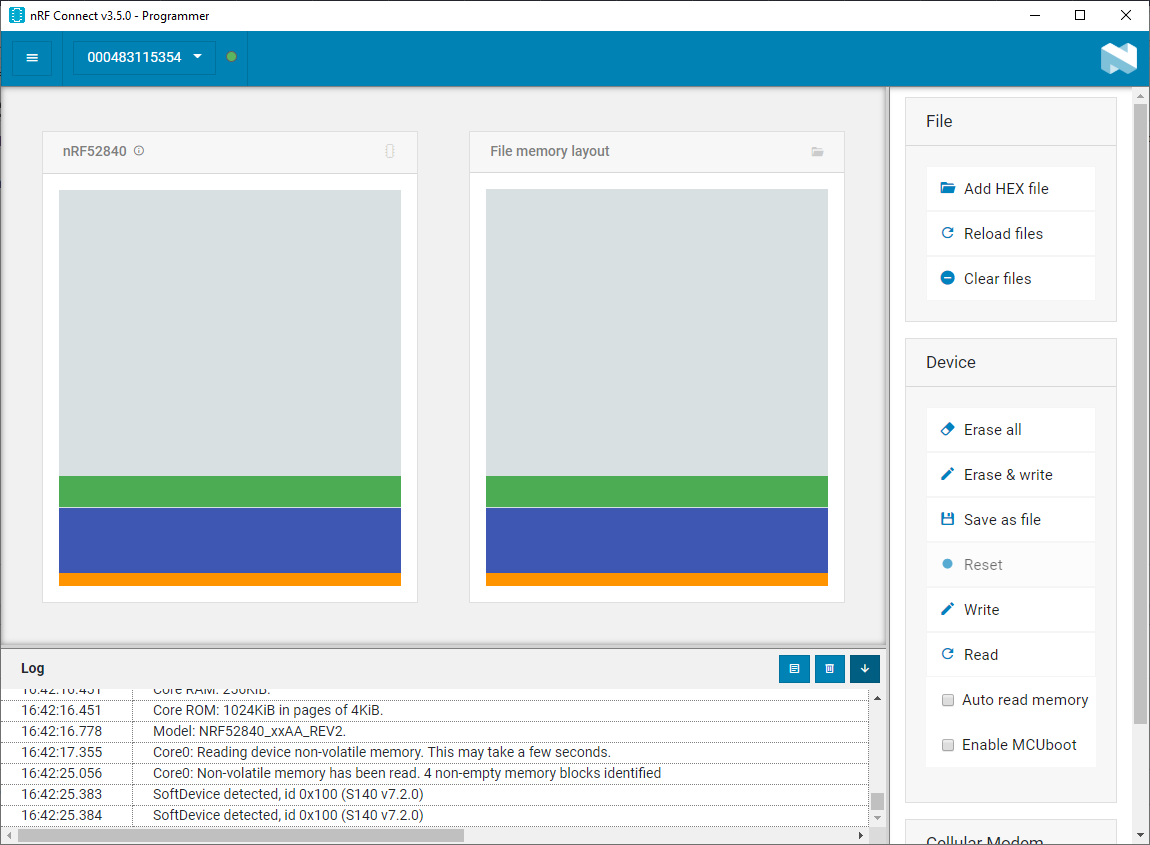Open device selector 000483115354 dropdown

[144, 57]
